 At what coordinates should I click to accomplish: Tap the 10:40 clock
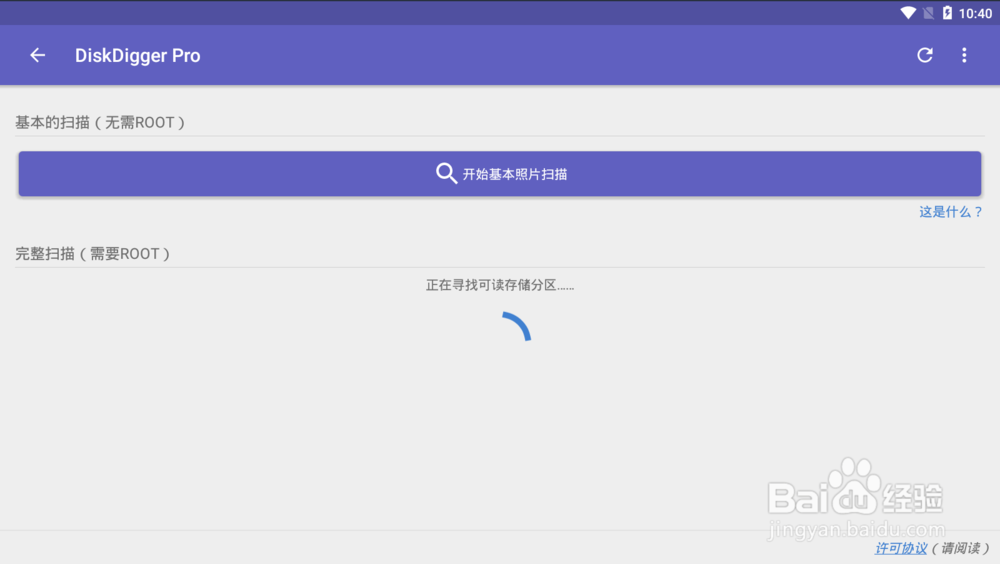975,13
